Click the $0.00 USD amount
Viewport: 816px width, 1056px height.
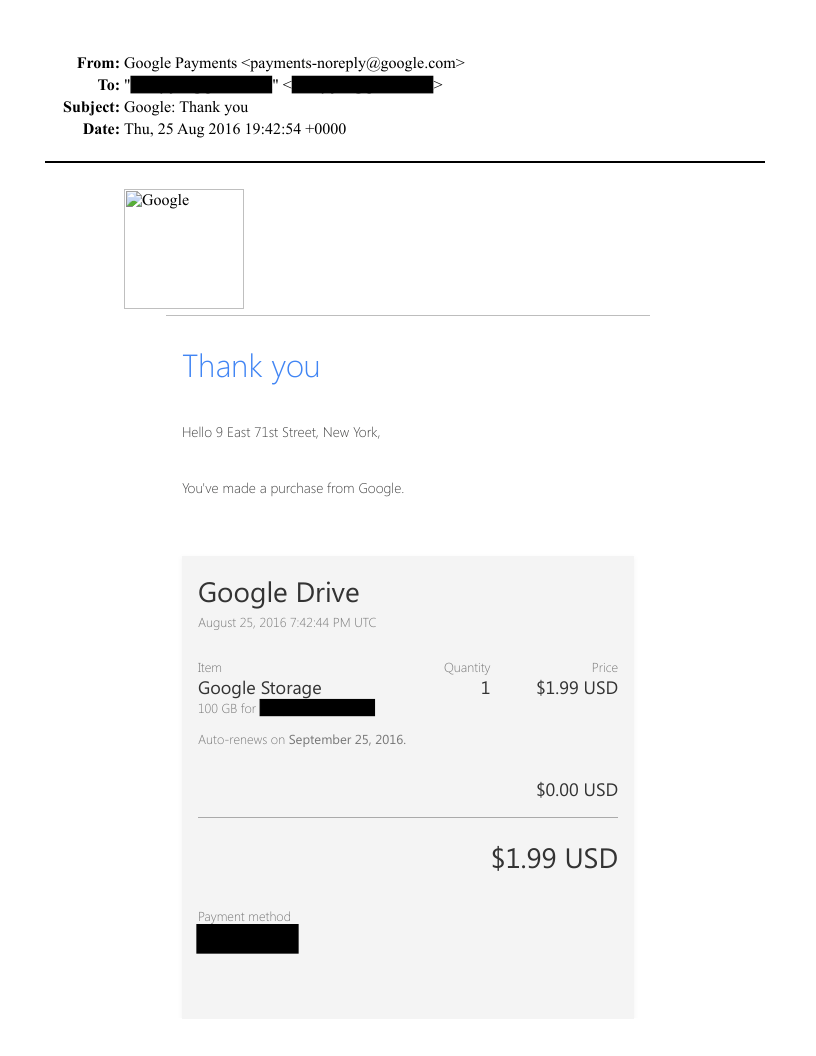point(576,790)
